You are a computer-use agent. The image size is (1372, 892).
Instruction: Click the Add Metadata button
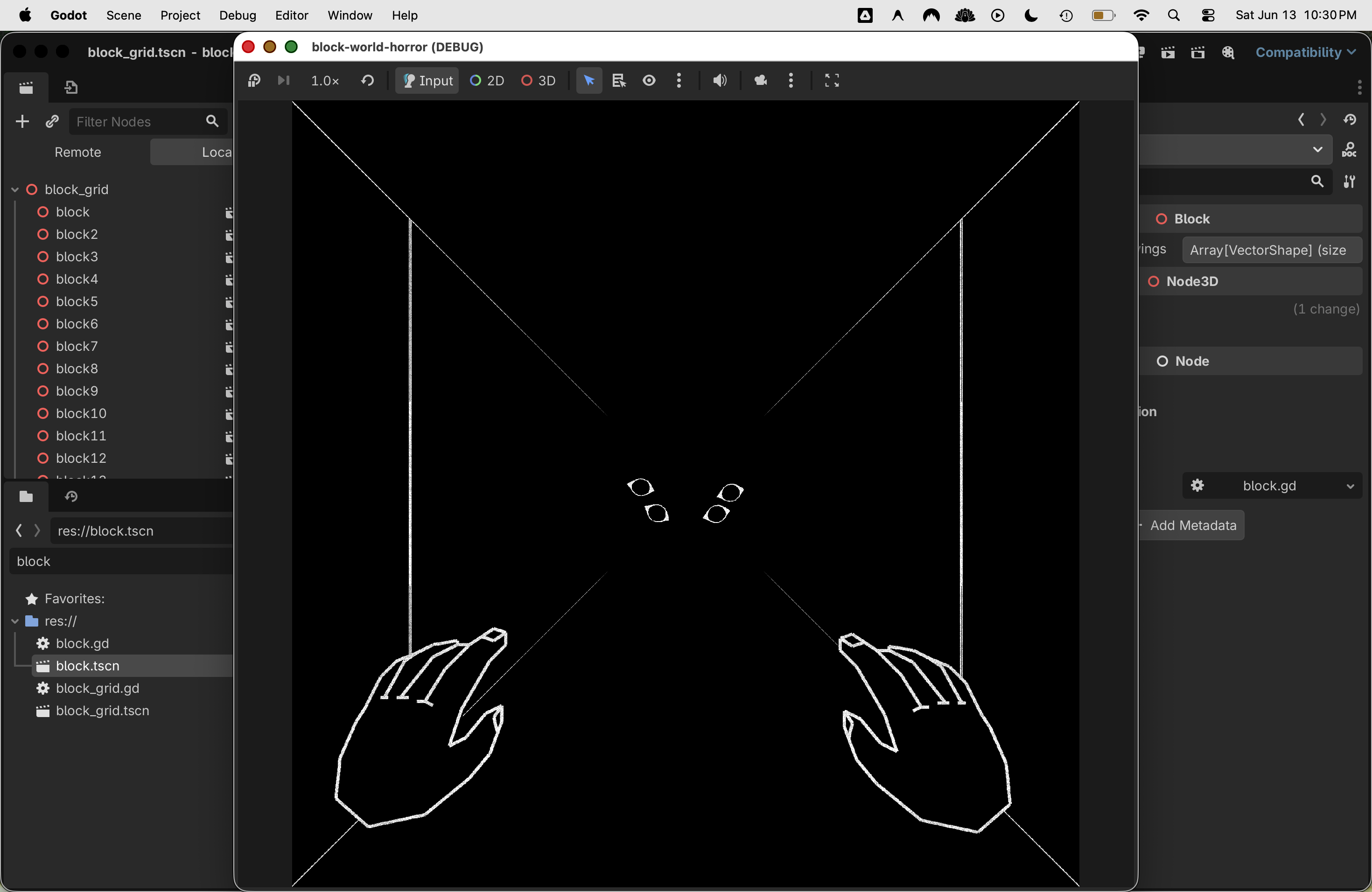[1191, 525]
